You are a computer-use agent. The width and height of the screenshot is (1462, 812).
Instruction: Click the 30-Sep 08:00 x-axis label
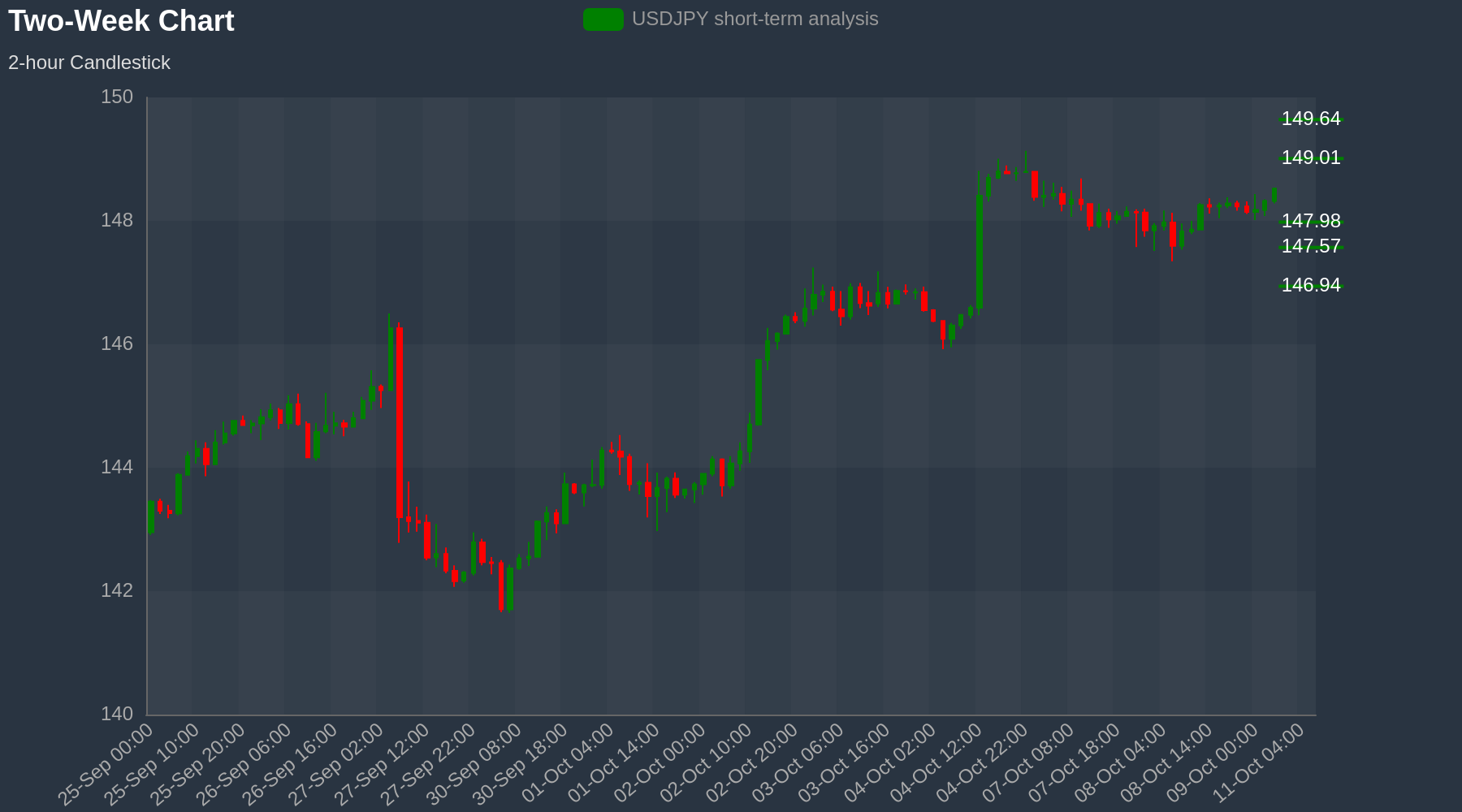[x=474, y=764]
